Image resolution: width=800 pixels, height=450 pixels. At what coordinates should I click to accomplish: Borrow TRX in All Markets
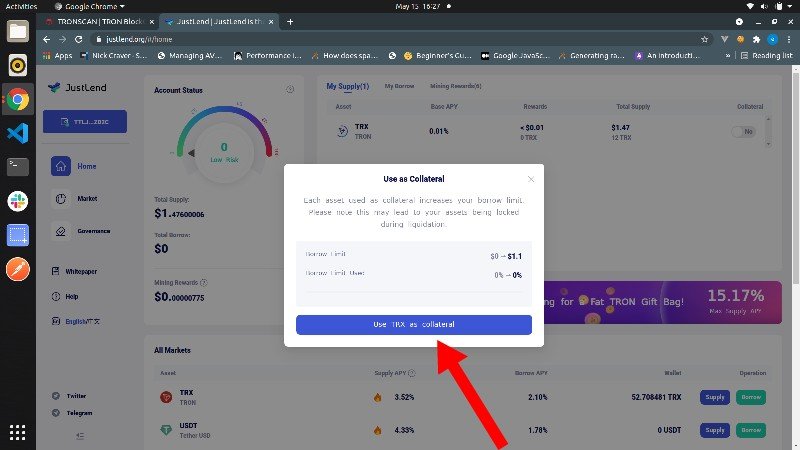(x=751, y=397)
